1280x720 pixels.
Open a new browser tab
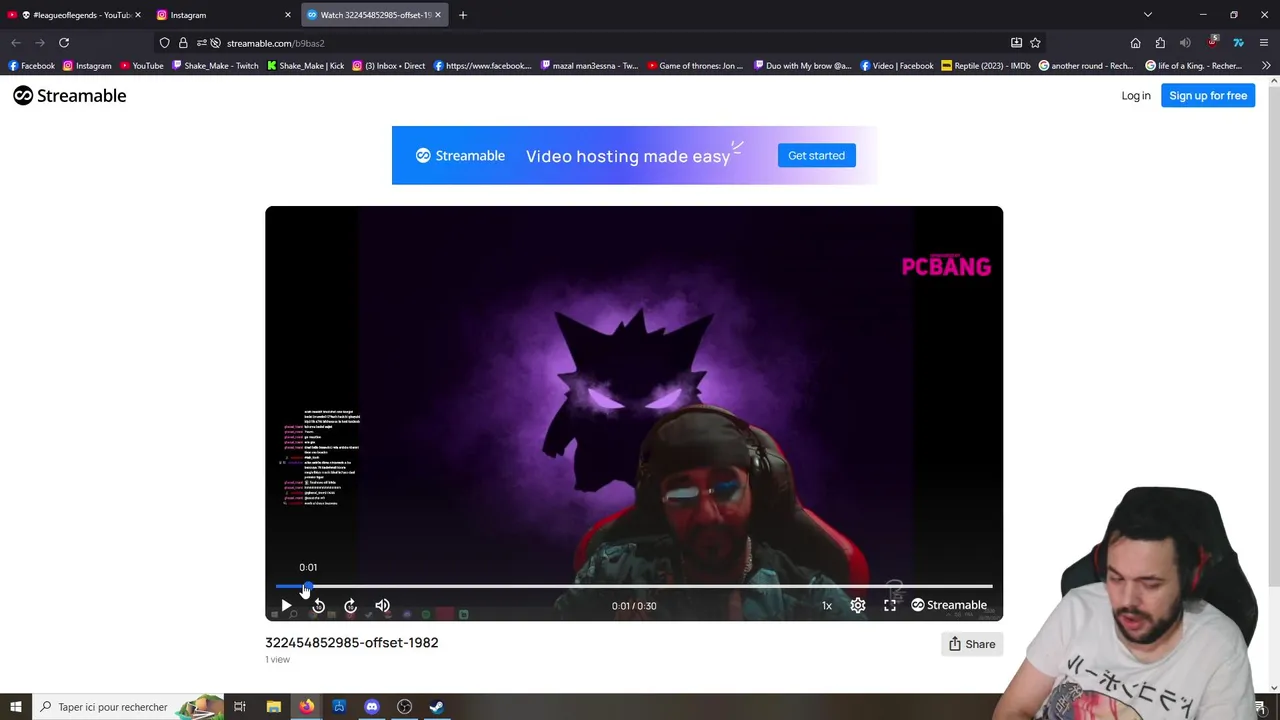pos(463,15)
